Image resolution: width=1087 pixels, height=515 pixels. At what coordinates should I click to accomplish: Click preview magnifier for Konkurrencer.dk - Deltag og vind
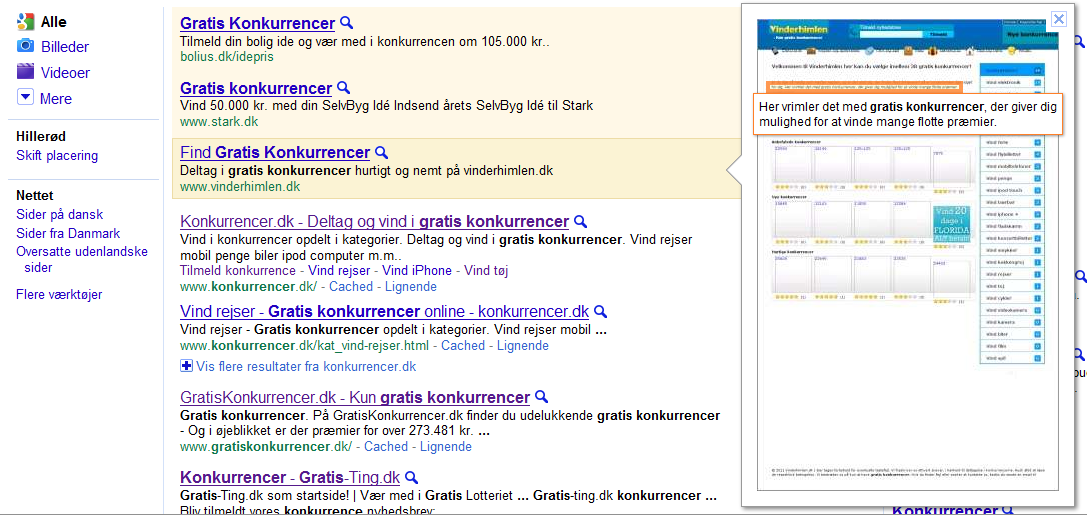[581, 222]
